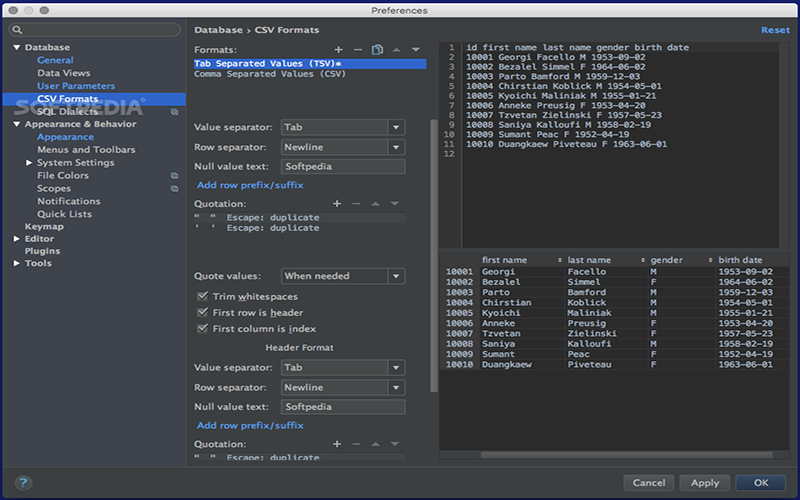This screenshot has width=800, height=500.
Task: Click project-level icon beside File Colors
Action: [x=174, y=176]
